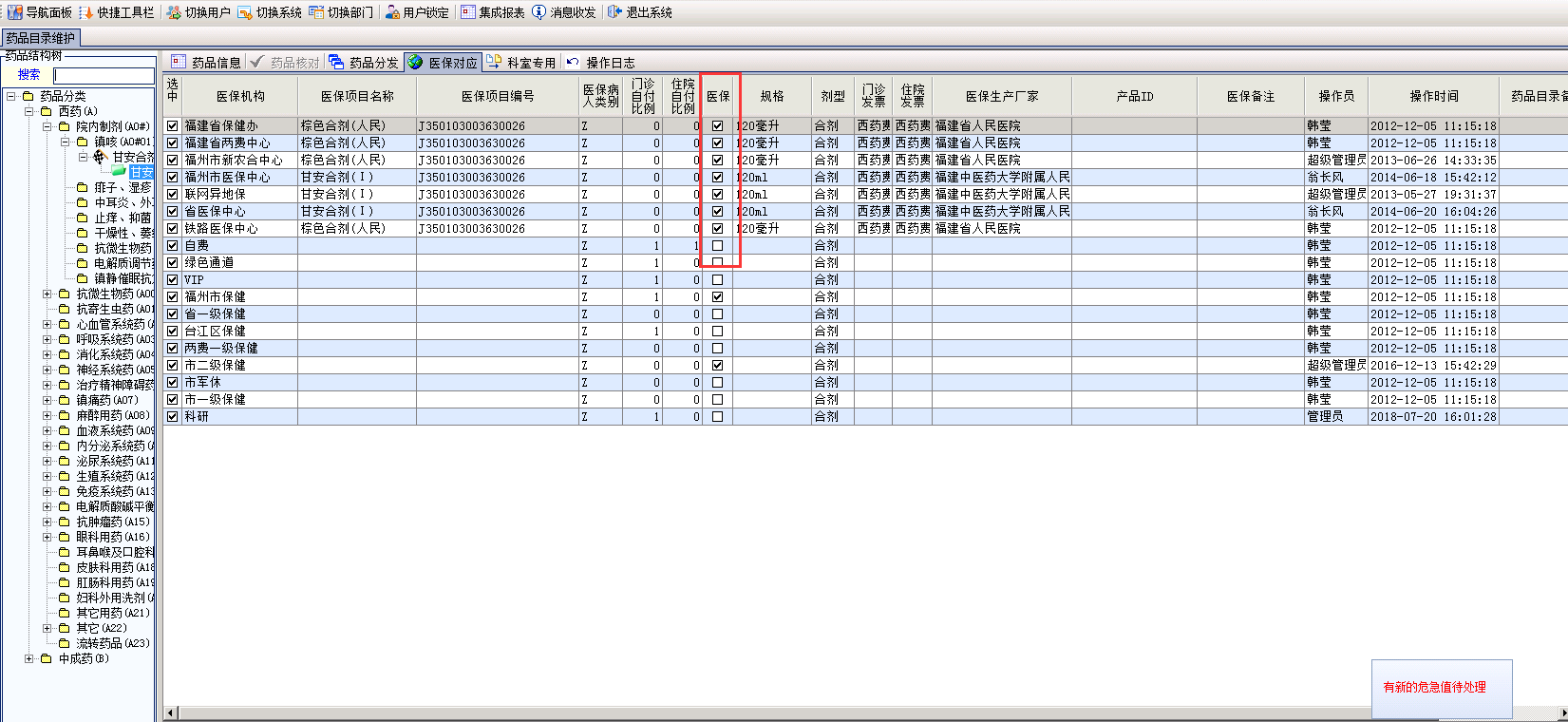
Task: Click the 医保生产厂家 column header
Action: [x=1002, y=96]
